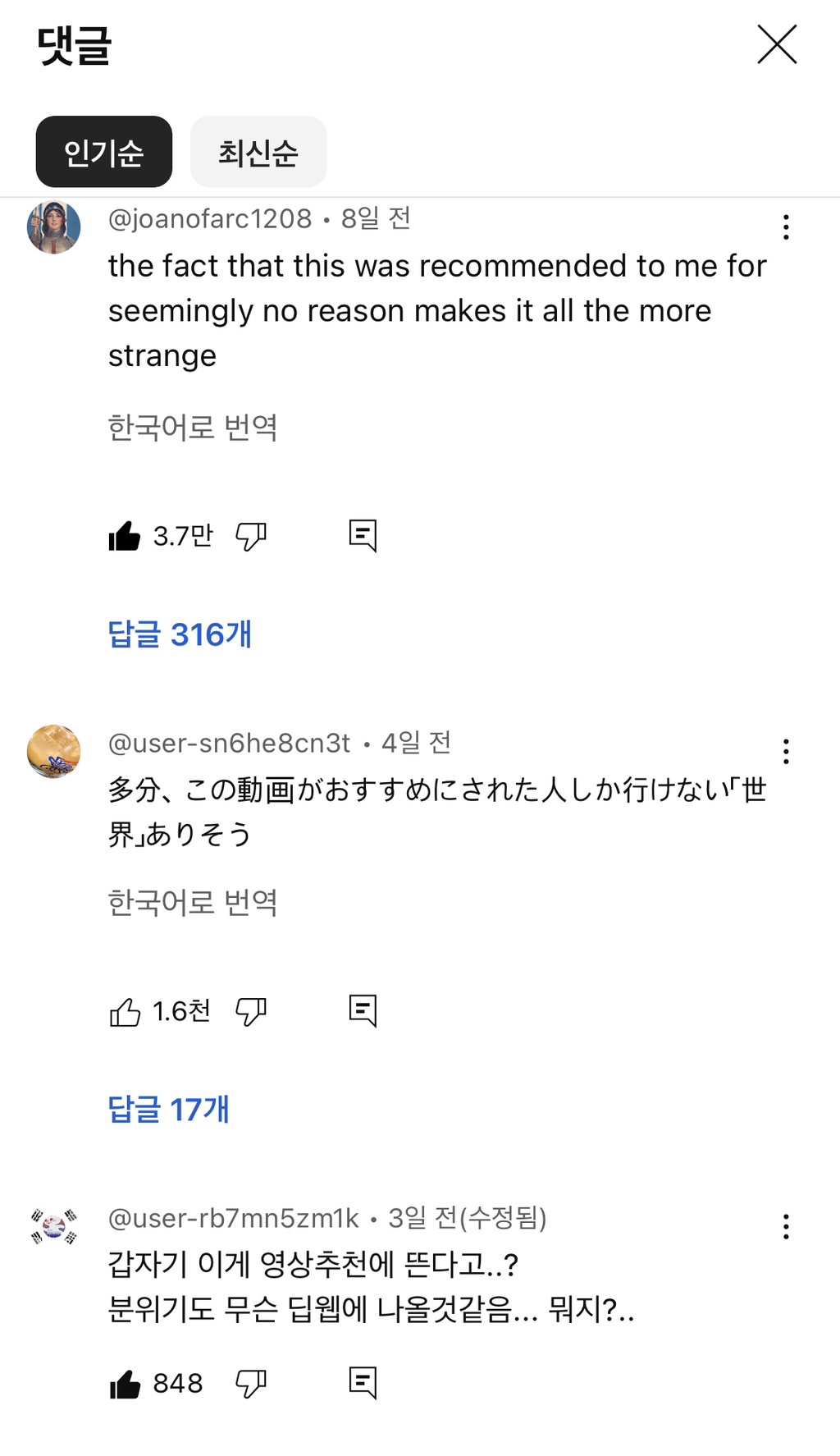Expand the 17 replies thread
Screen dimensions: 840x1456
click(169, 1110)
